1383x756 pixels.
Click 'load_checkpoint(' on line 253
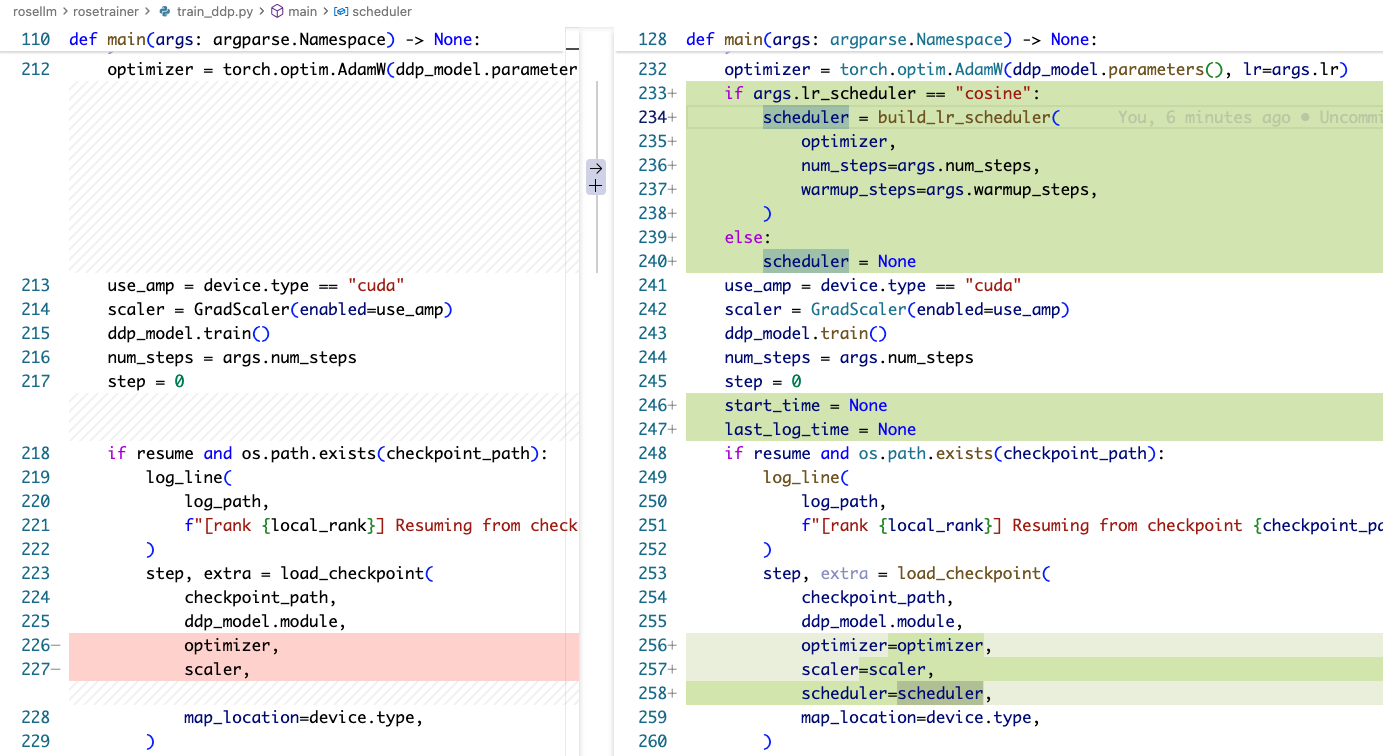coord(974,573)
